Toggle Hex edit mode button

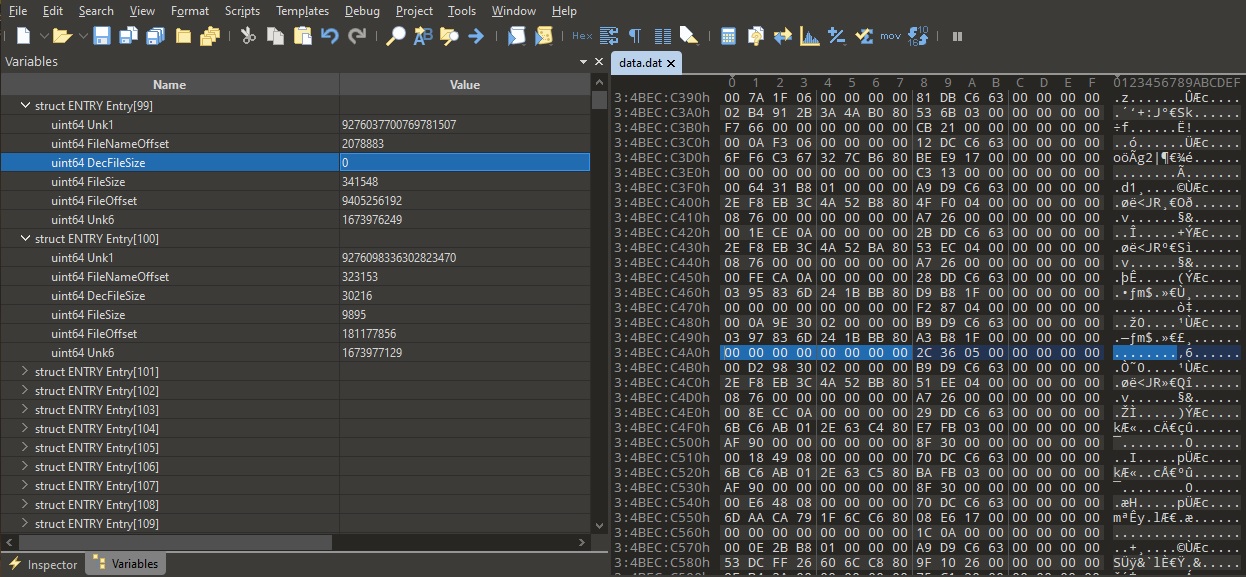click(581, 36)
